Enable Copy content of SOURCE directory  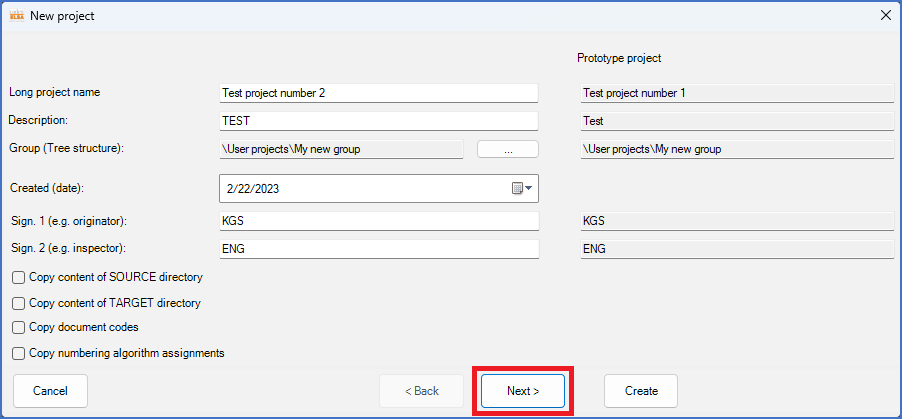pos(18,277)
